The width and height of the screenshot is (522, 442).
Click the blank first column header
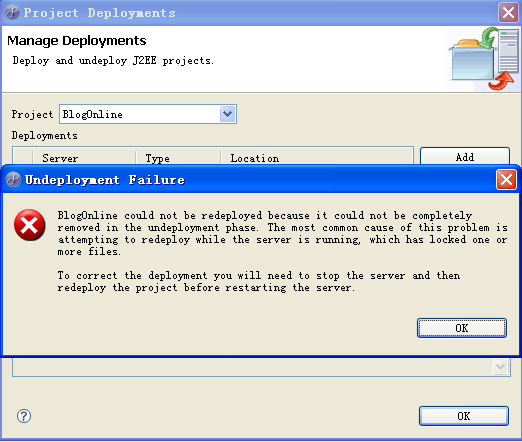pos(23,158)
